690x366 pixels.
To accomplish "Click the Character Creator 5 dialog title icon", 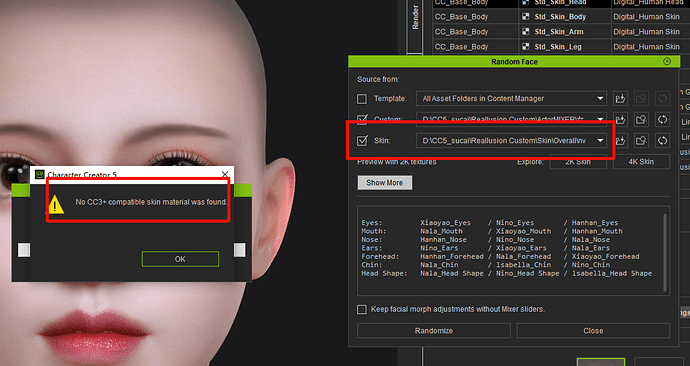I will tap(39, 175).
